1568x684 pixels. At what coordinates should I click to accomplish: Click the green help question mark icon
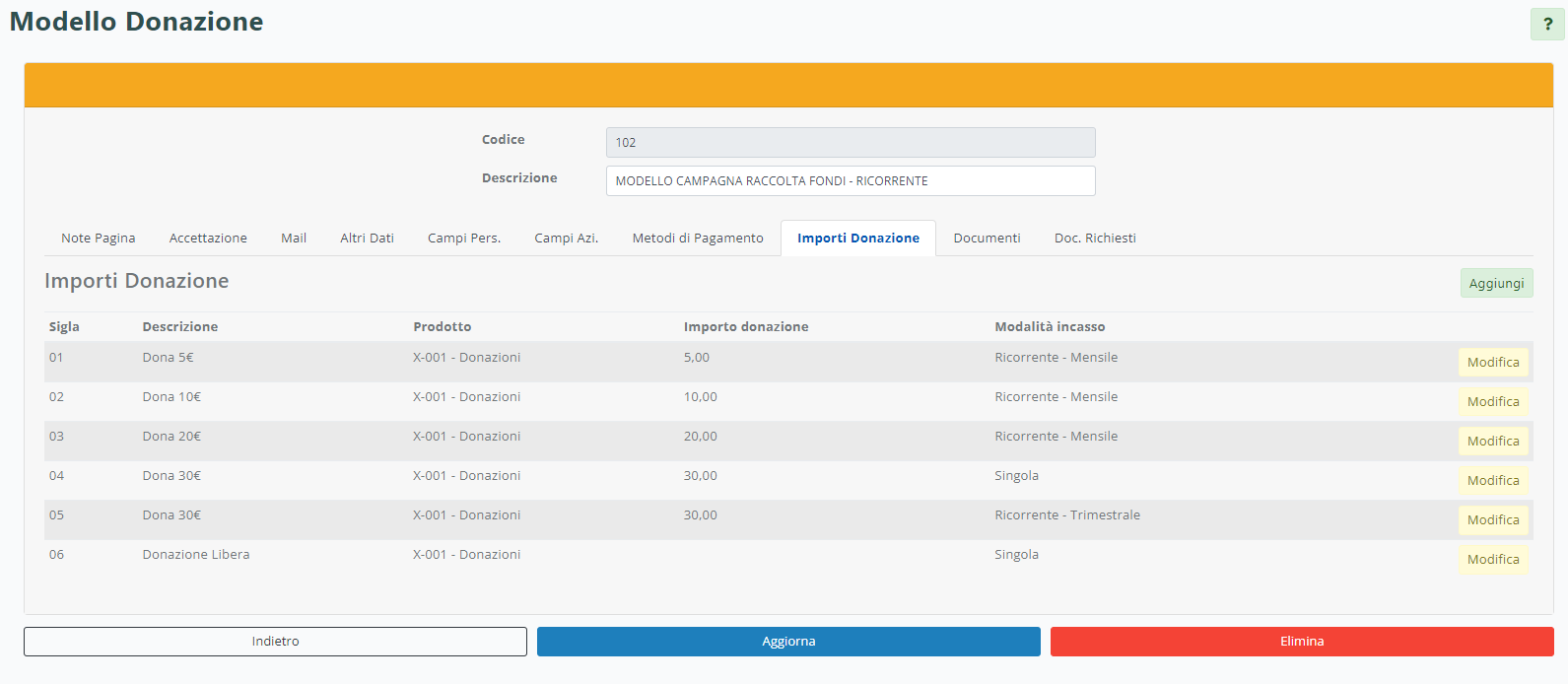[1546, 25]
